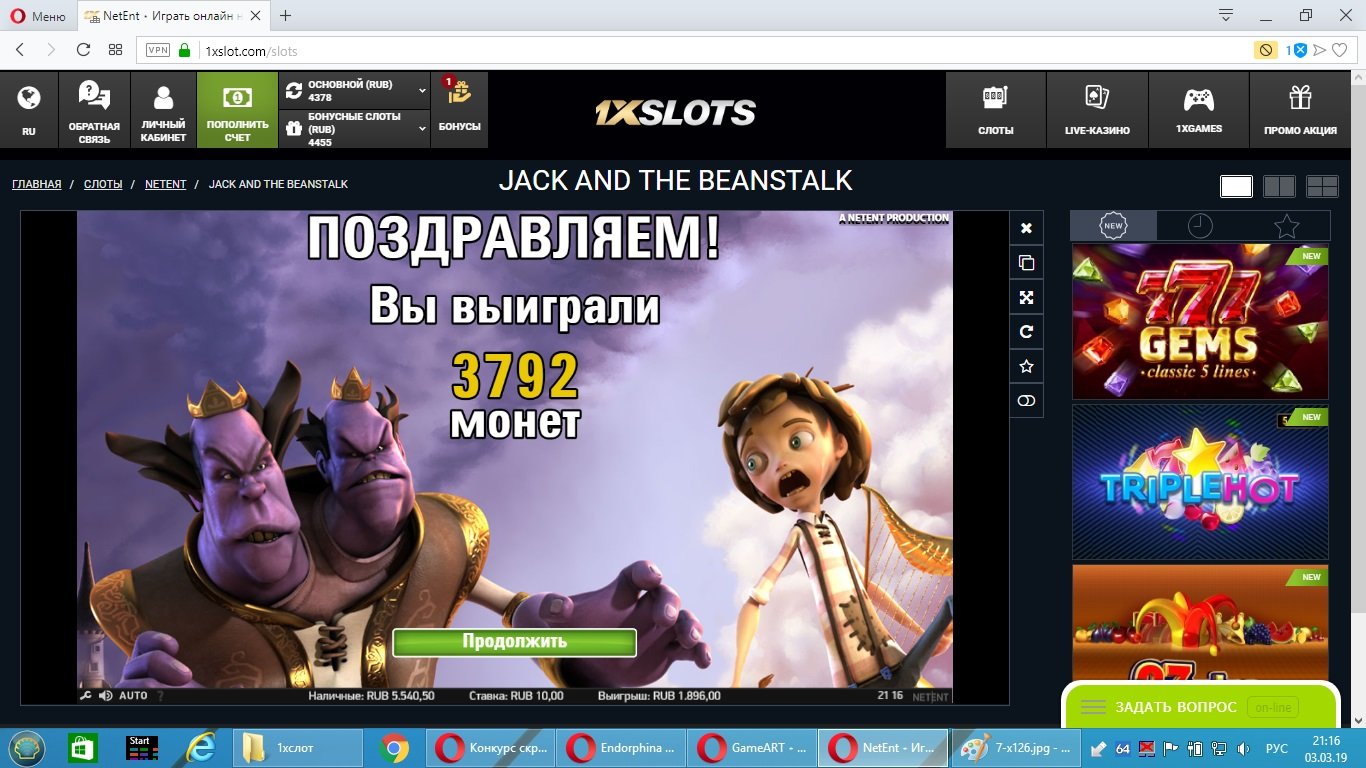Open game settings wrench icon
Screen dimensions: 1366x768
pyautogui.click(x=87, y=696)
